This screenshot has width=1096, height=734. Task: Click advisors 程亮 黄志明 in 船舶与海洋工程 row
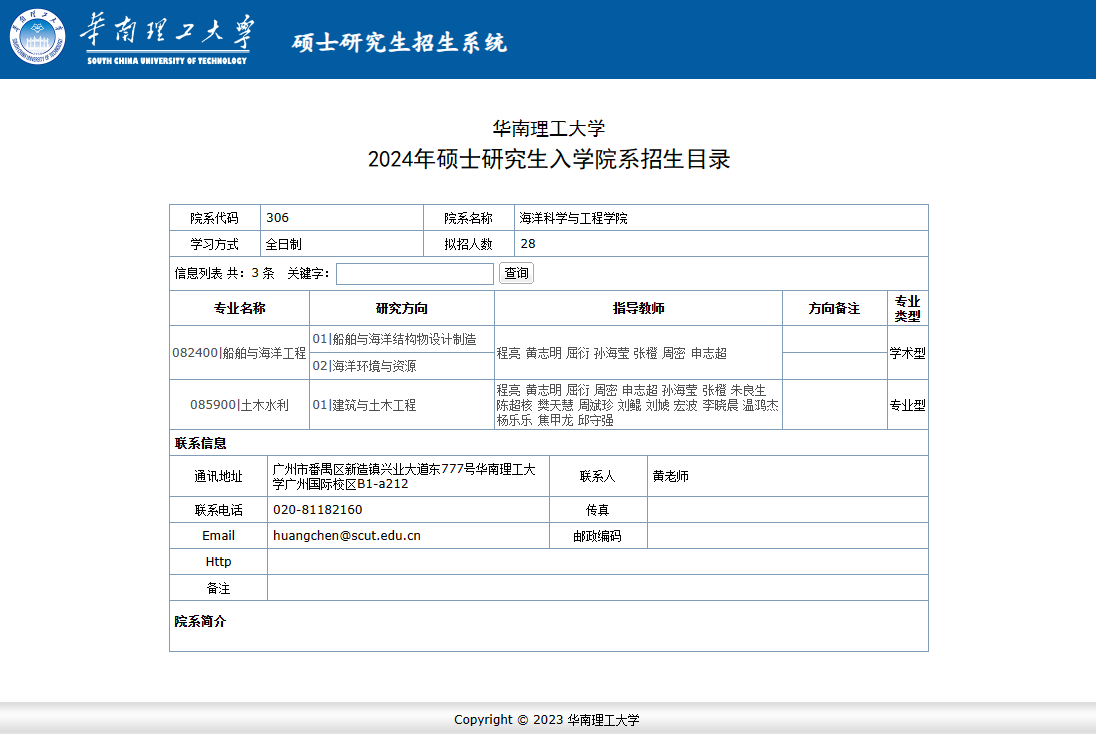[x=612, y=353]
